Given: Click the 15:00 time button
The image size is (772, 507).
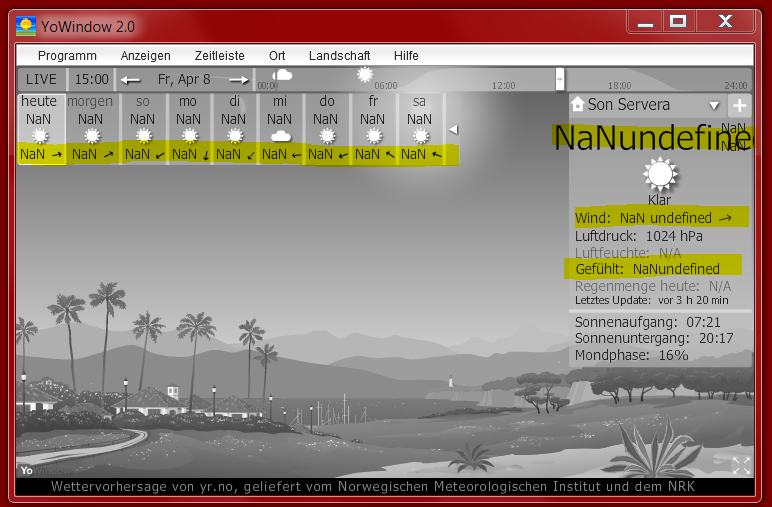Looking at the screenshot, I should 92,79.
